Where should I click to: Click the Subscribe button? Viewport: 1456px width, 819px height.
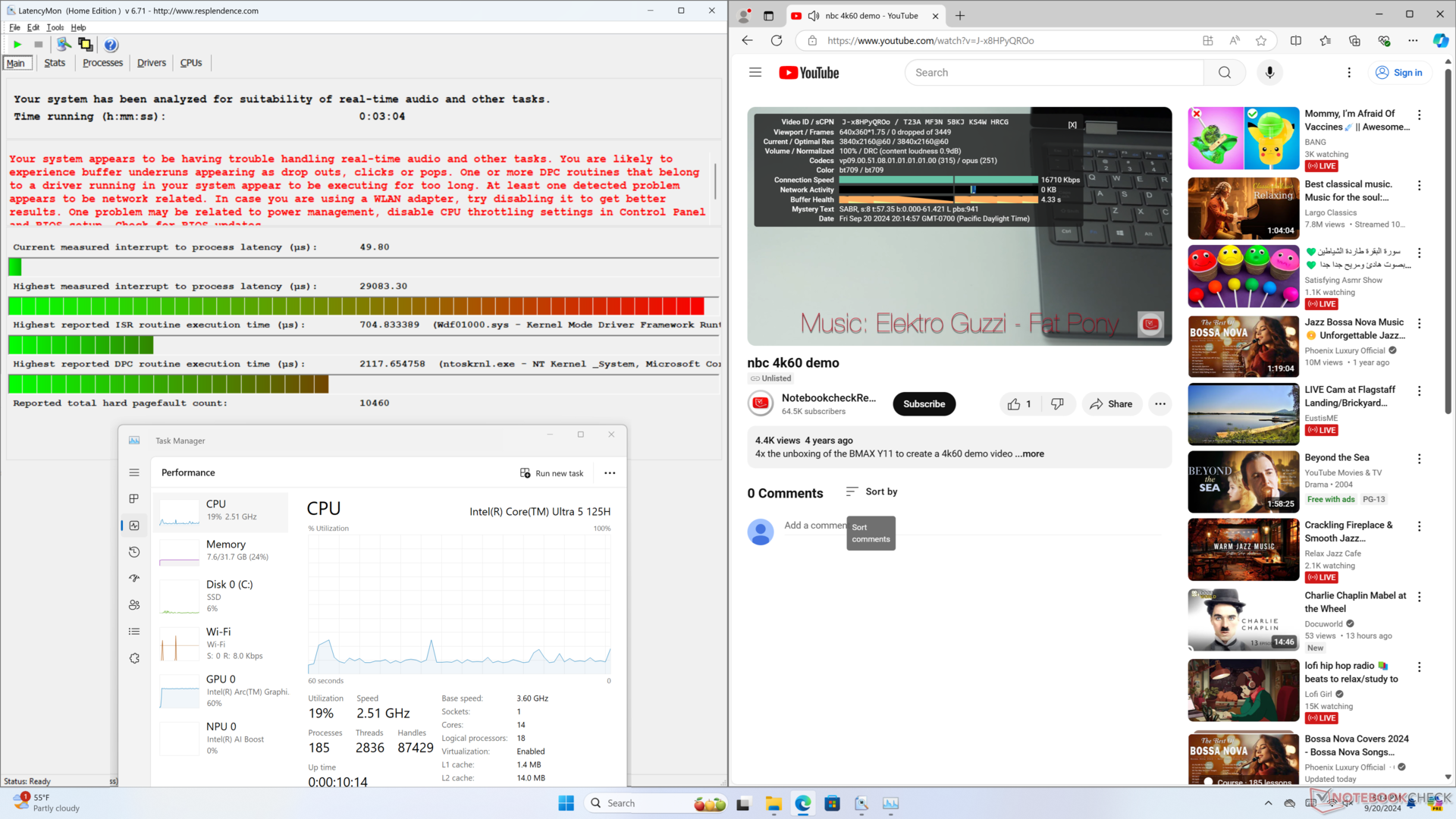(x=924, y=404)
